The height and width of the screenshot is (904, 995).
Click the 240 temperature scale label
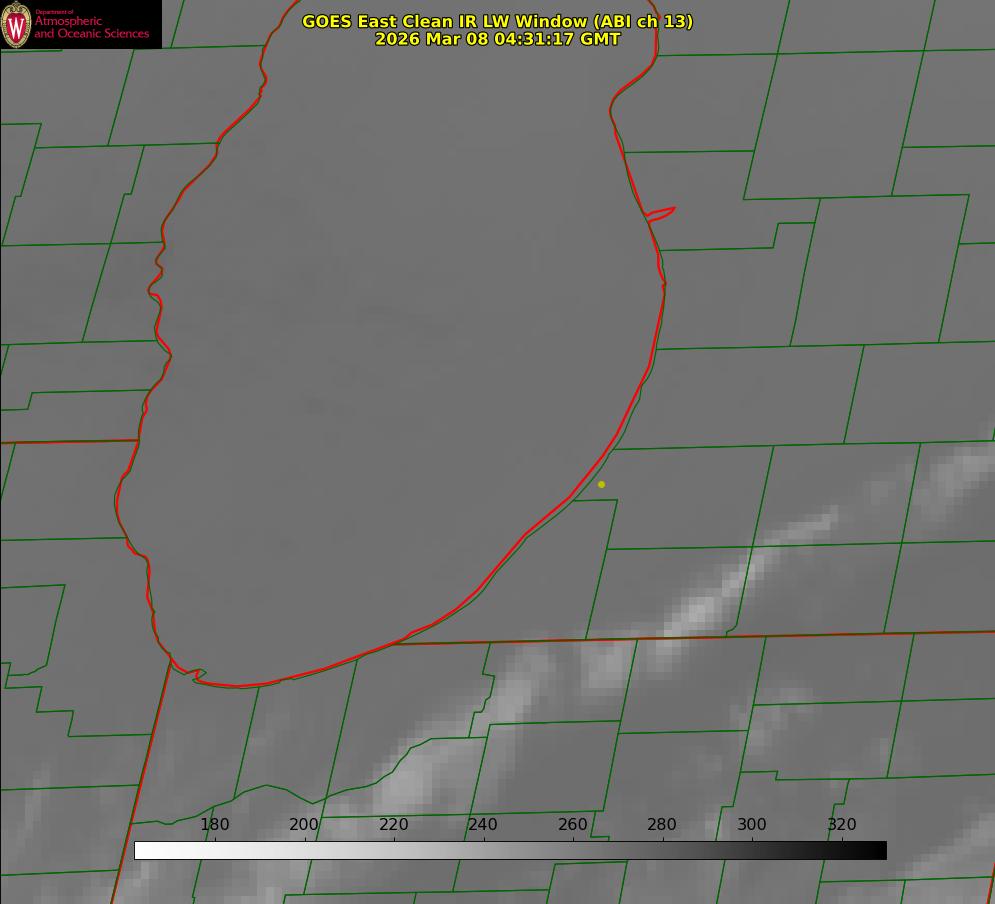(x=483, y=824)
